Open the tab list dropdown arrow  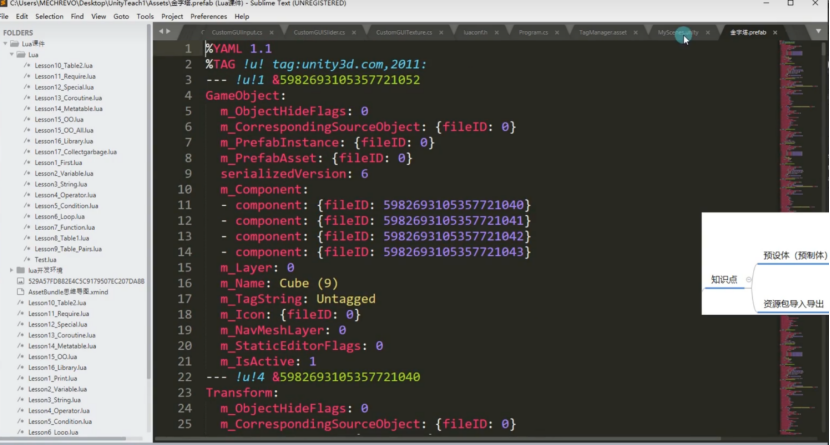point(818,31)
